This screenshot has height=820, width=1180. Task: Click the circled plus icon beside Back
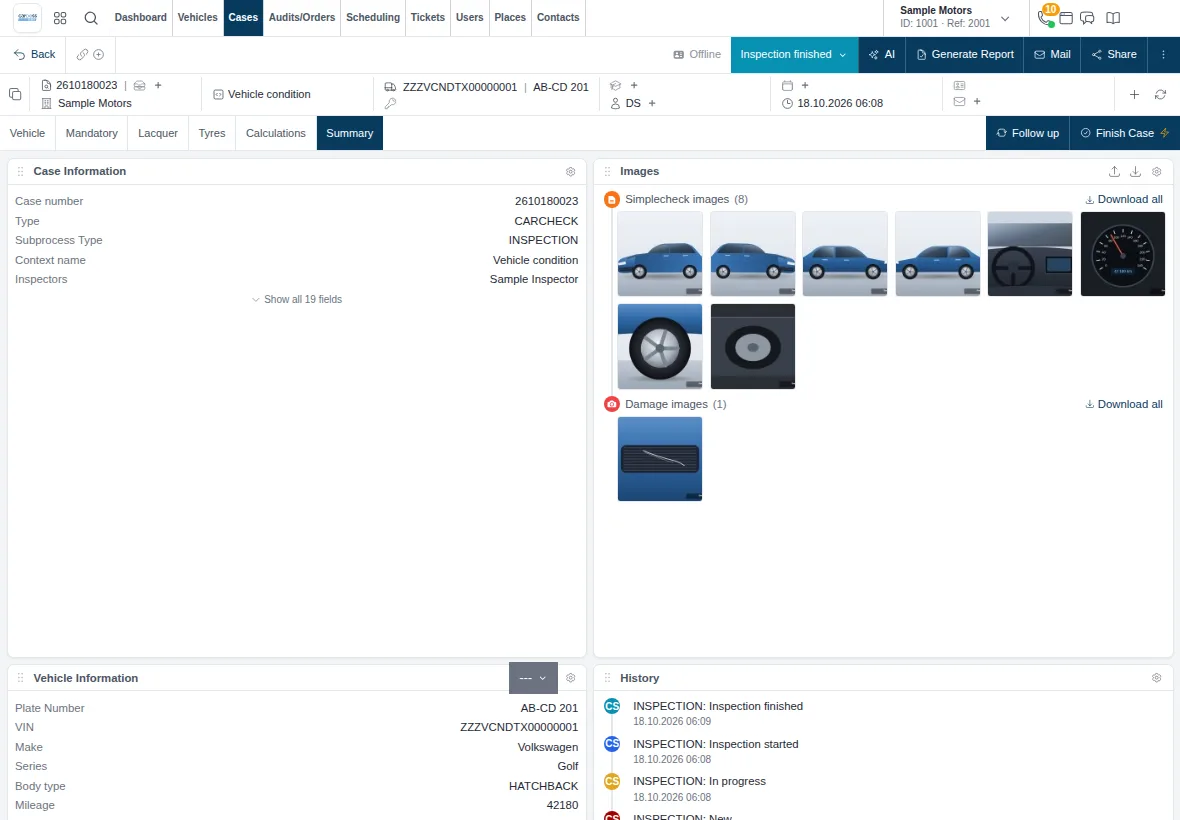pos(99,54)
